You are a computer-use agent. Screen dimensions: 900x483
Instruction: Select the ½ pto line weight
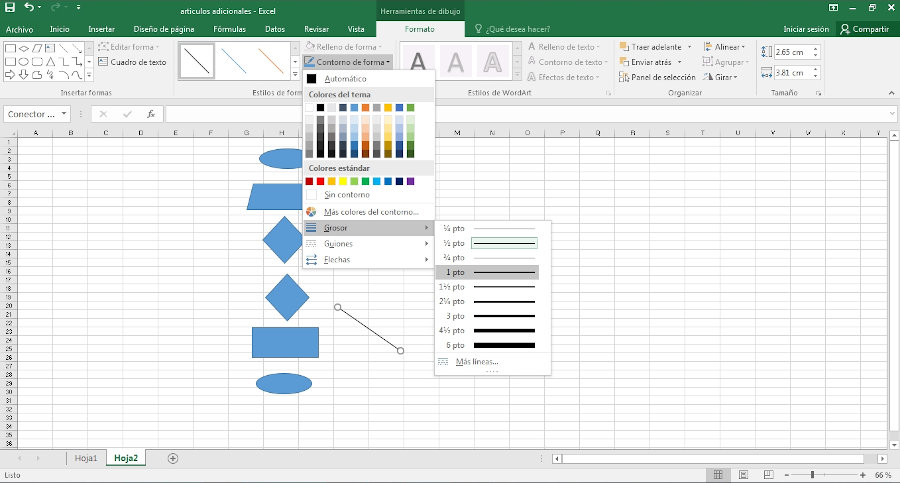pos(488,244)
